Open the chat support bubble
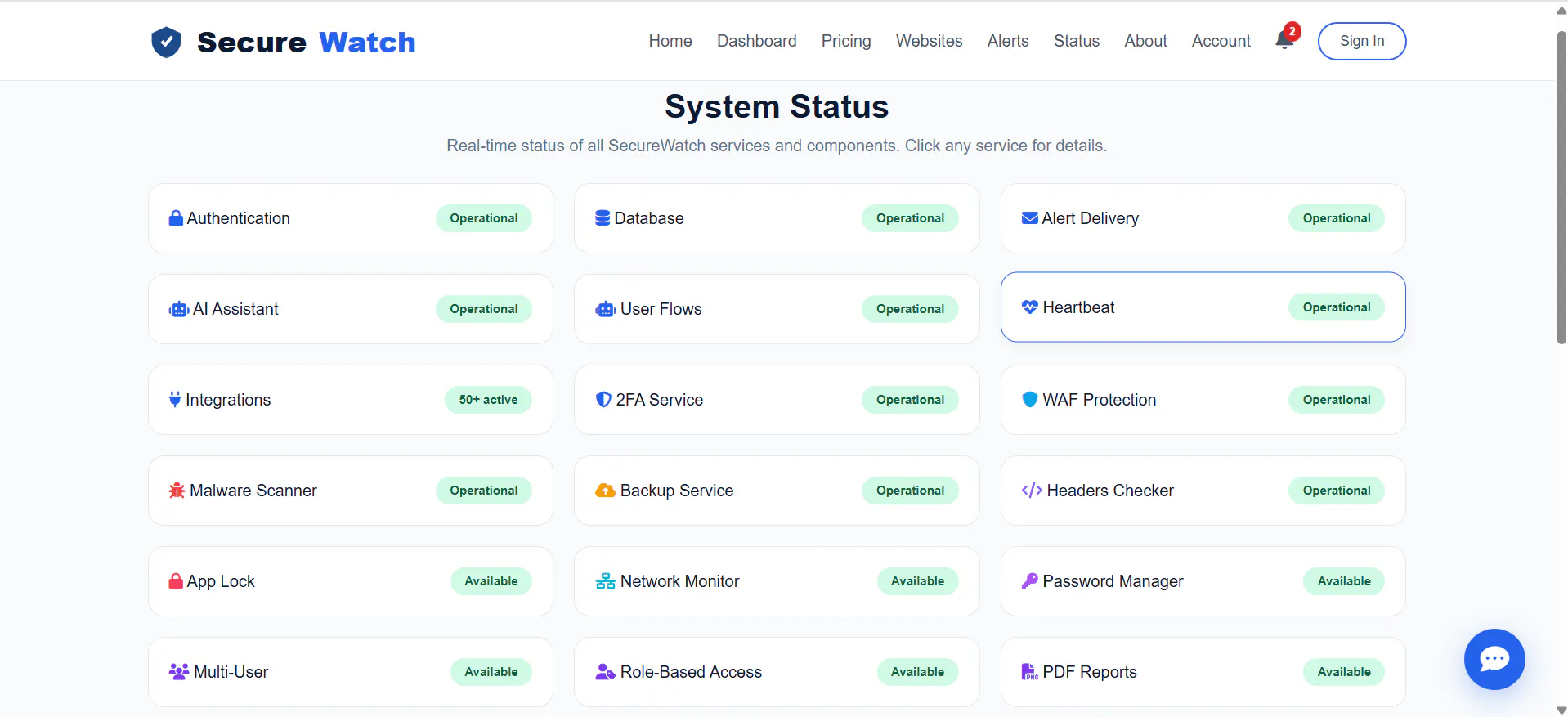Image resolution: width=1568 pixels, height=717 pixels. [1494, 659]
